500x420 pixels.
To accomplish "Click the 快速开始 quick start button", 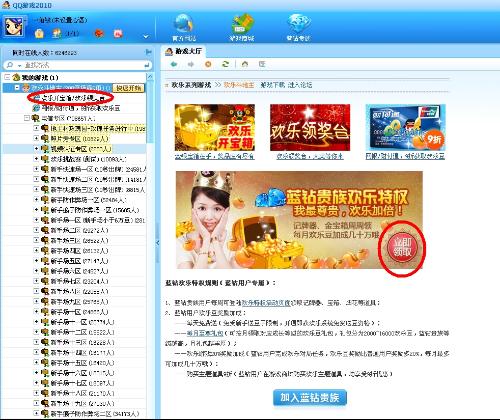I will point(129,88).
